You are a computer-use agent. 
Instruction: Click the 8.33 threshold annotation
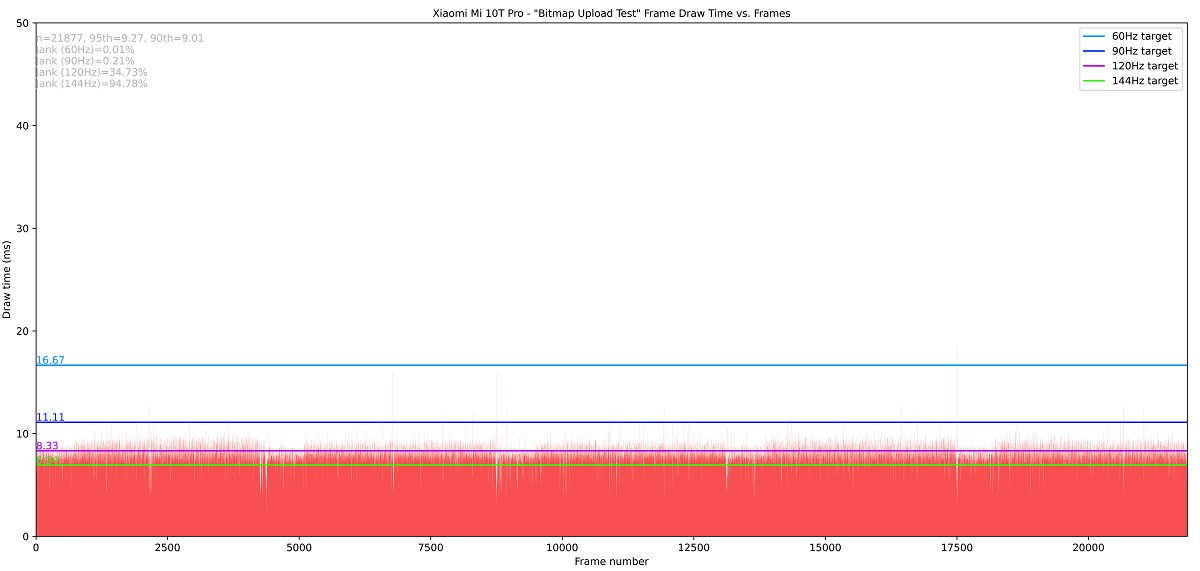(x=47, y=446)
